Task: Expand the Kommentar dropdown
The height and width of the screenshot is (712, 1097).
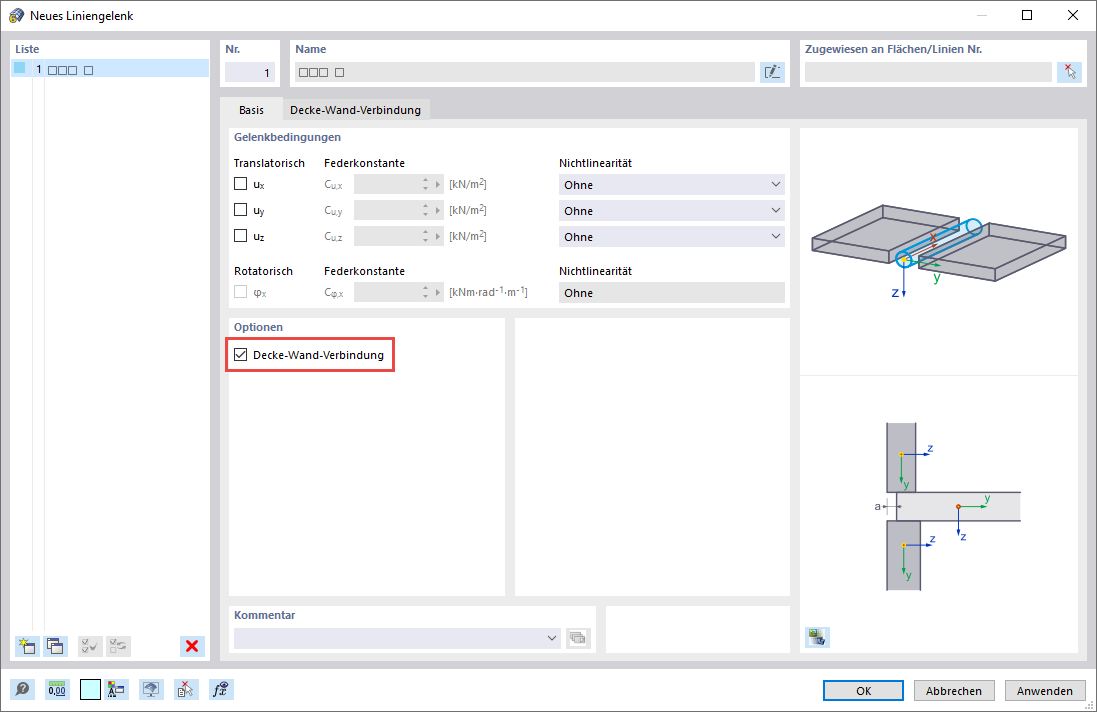Action: pyautogui.click(x=552, y=638)
